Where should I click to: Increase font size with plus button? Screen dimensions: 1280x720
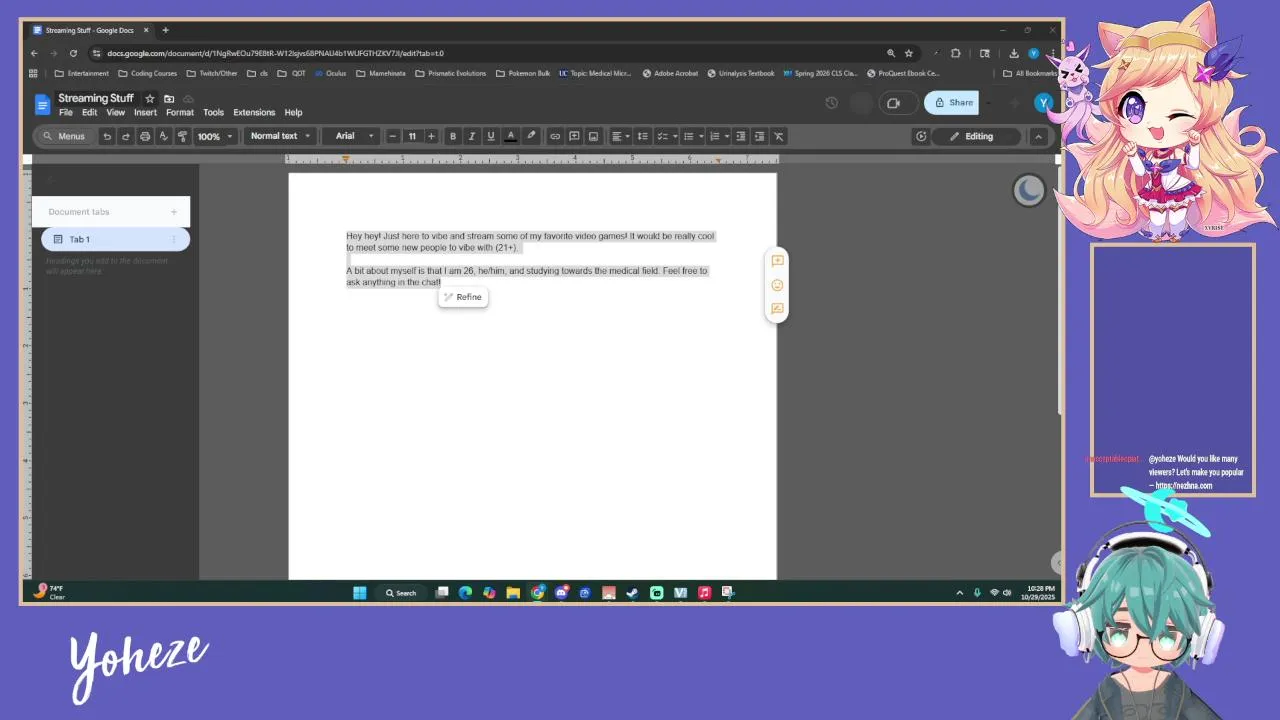tap(431, 136)
